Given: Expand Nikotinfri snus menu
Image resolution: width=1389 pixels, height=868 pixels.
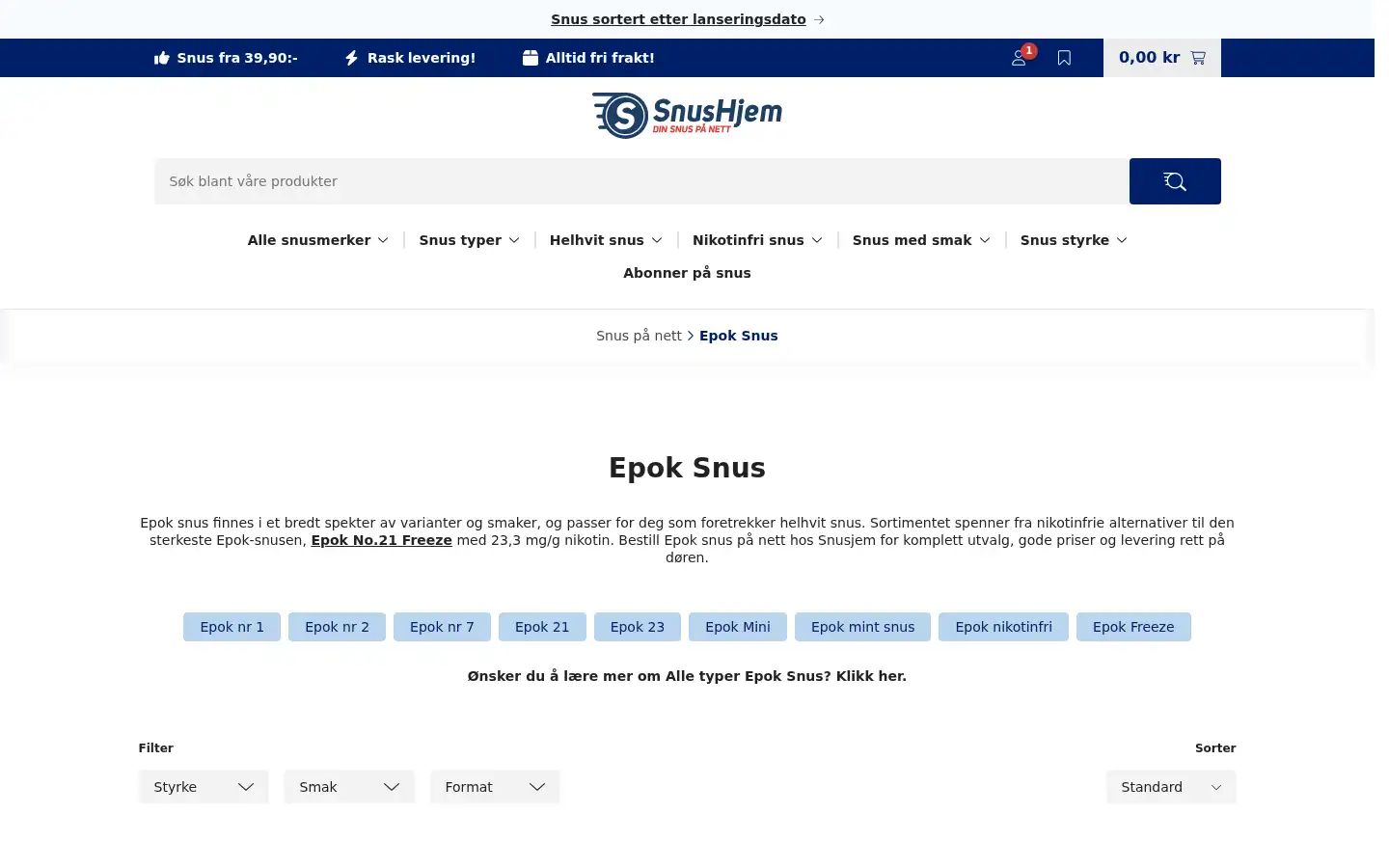Looking at the screenshot, I should 758,240.
